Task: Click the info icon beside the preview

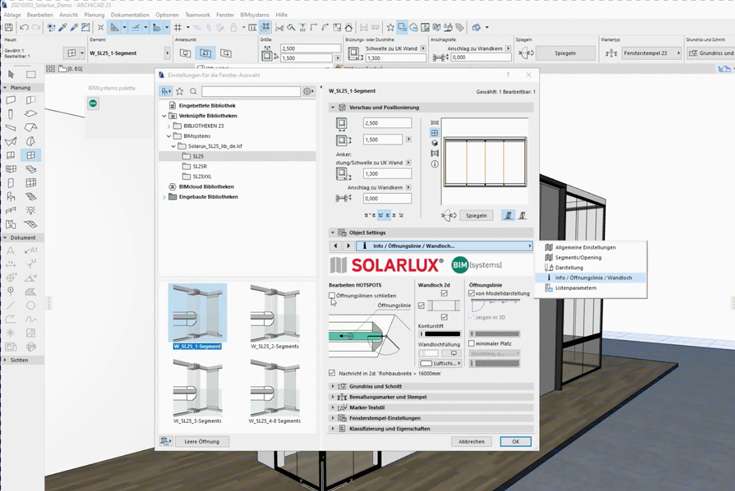Action: click(x=434, y=164)
